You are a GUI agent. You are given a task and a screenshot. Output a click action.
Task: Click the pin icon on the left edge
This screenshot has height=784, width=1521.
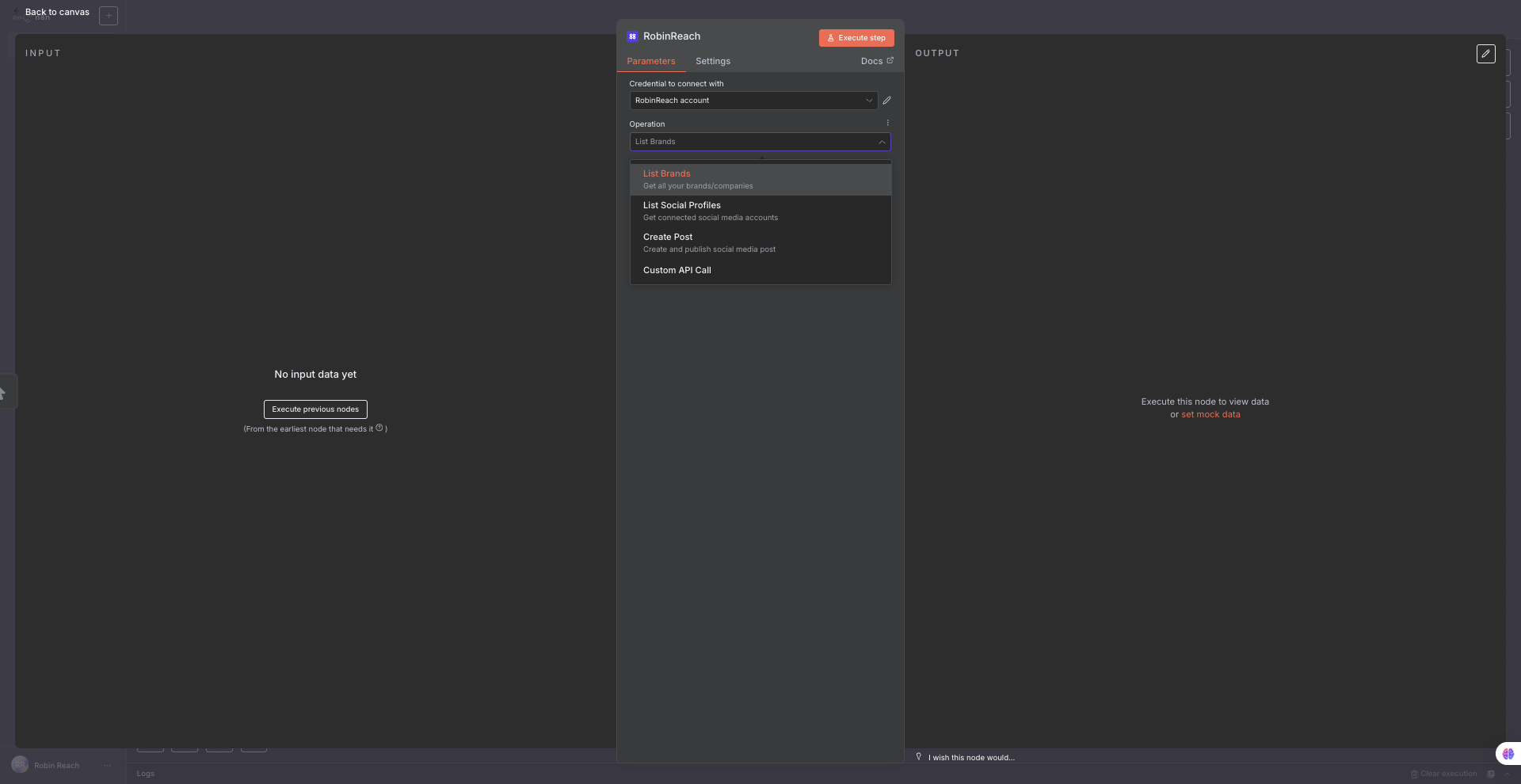tap(3, 392)
